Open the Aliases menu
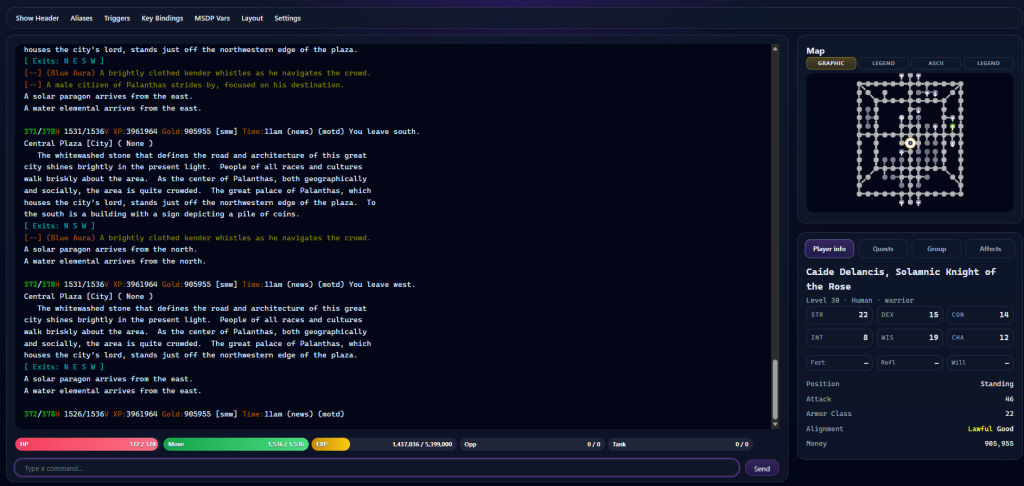The width and height of the screenshot is (1024, 486). tap(82, 18)
